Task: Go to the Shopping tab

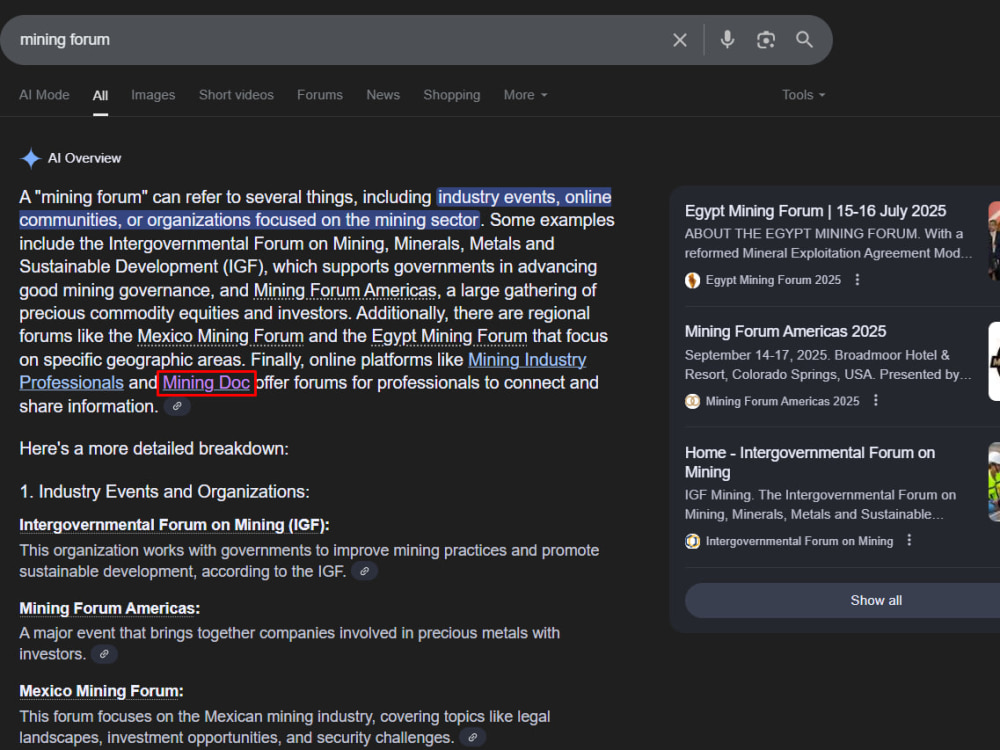Action: (x=452, y=95)
